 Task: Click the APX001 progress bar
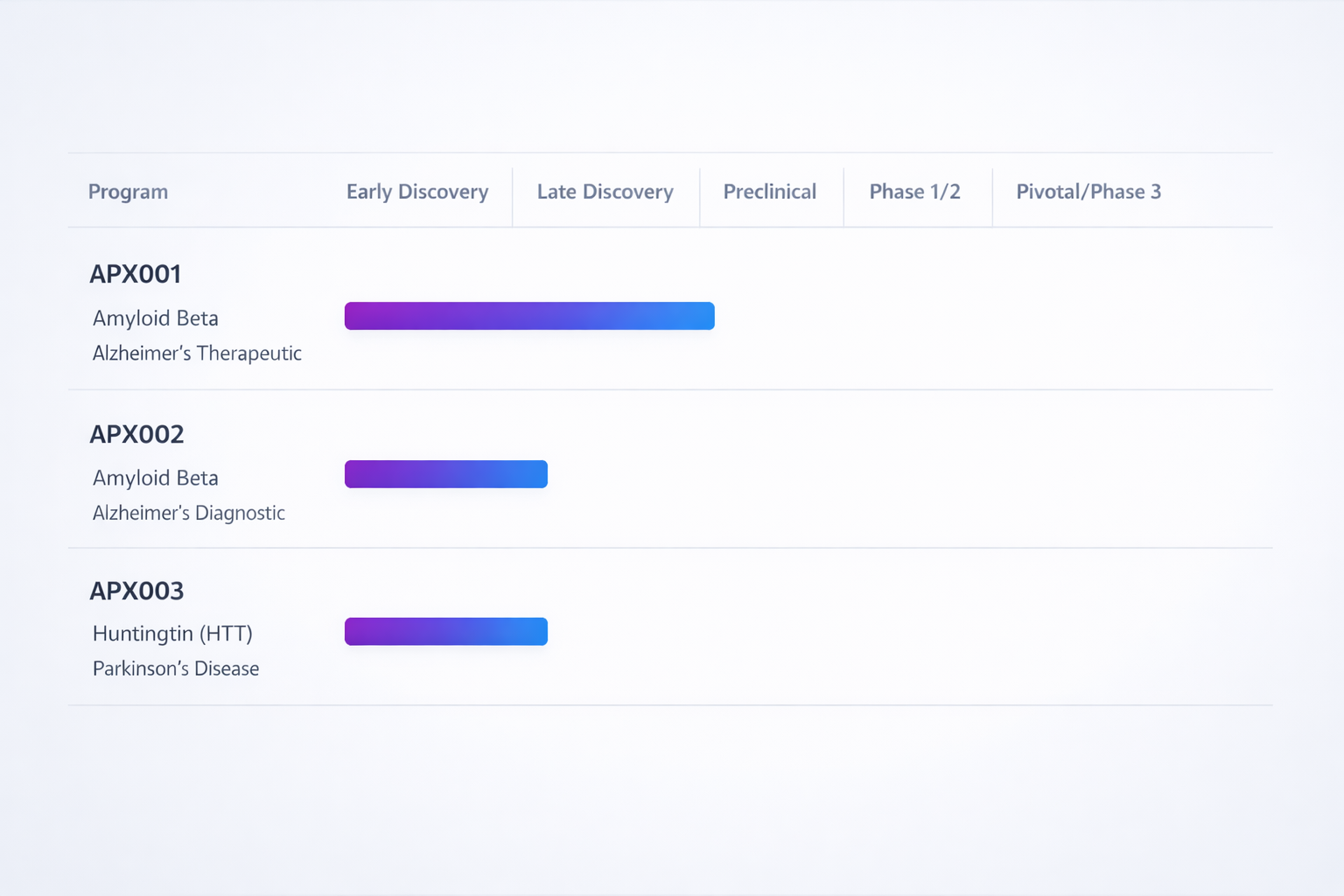coord(529,316)
